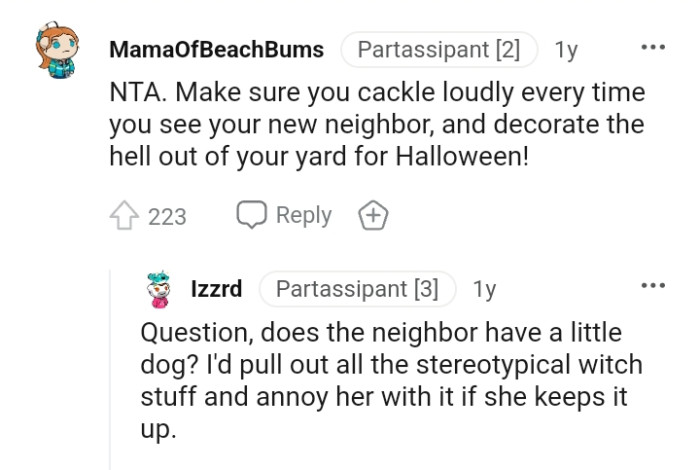Open the 1y timestamp on Izzrd's reply

[484, 289]
